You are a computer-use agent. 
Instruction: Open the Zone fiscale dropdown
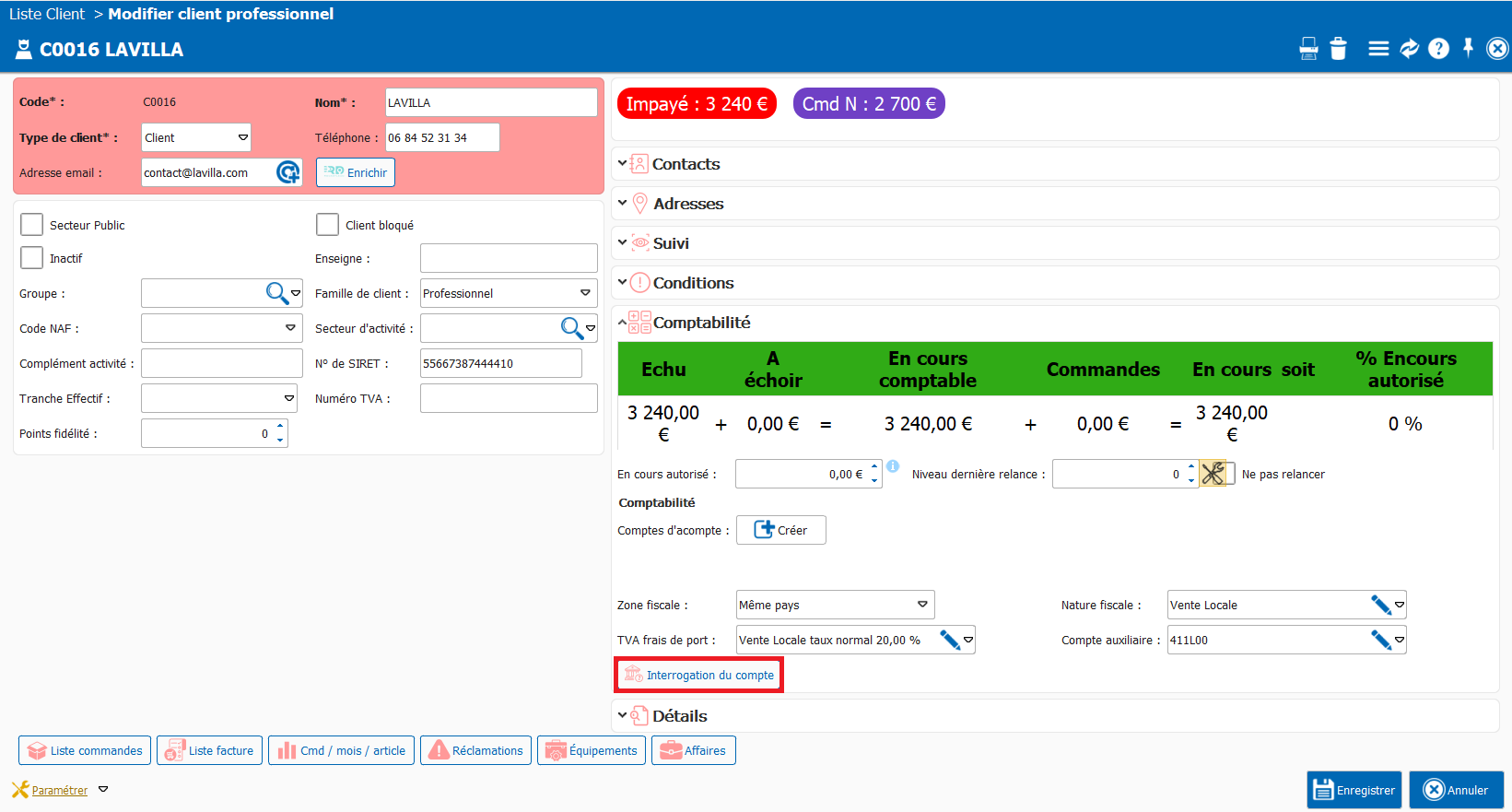(x=835, y=605)
